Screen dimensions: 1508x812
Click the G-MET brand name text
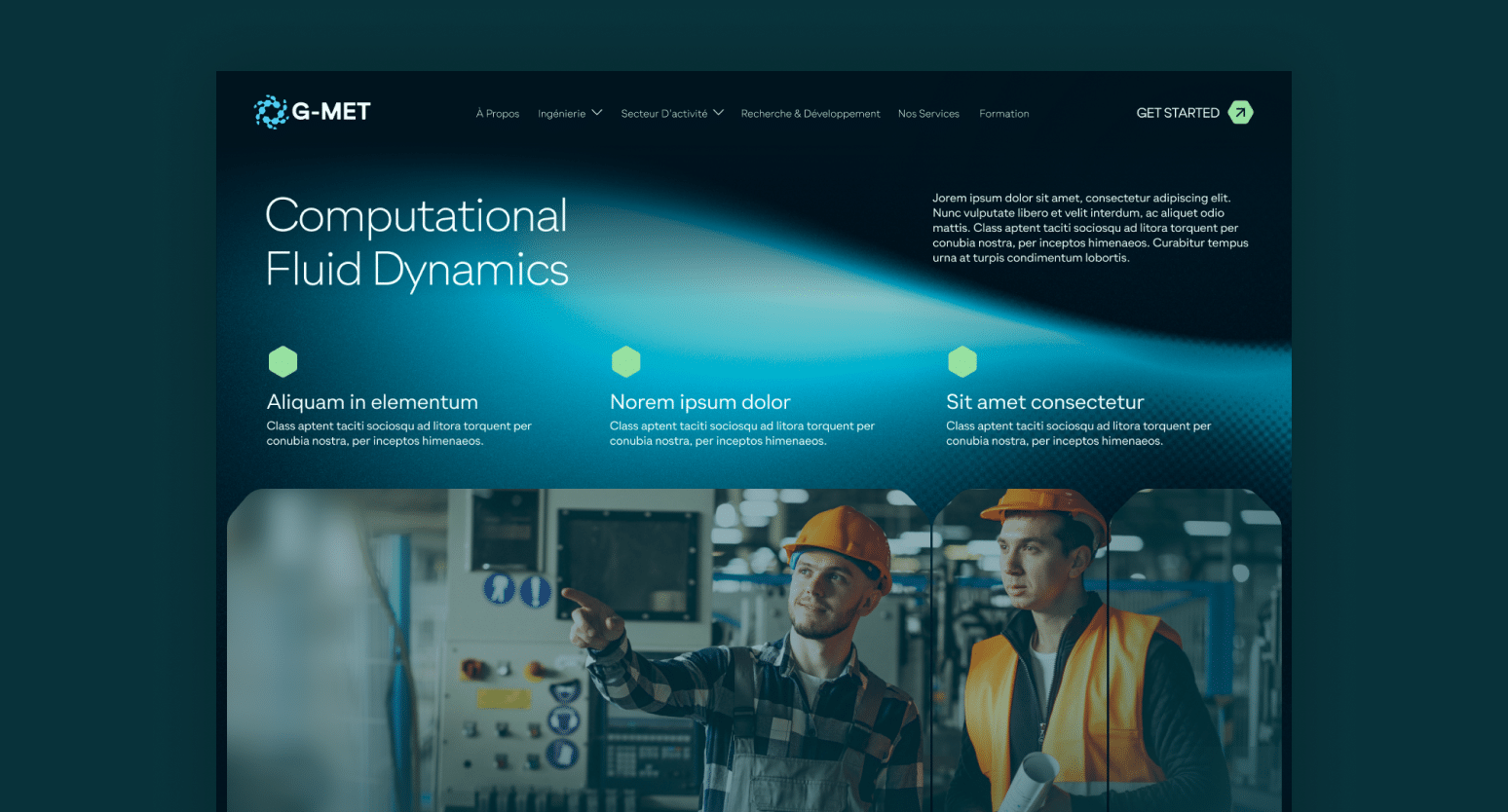331,112
